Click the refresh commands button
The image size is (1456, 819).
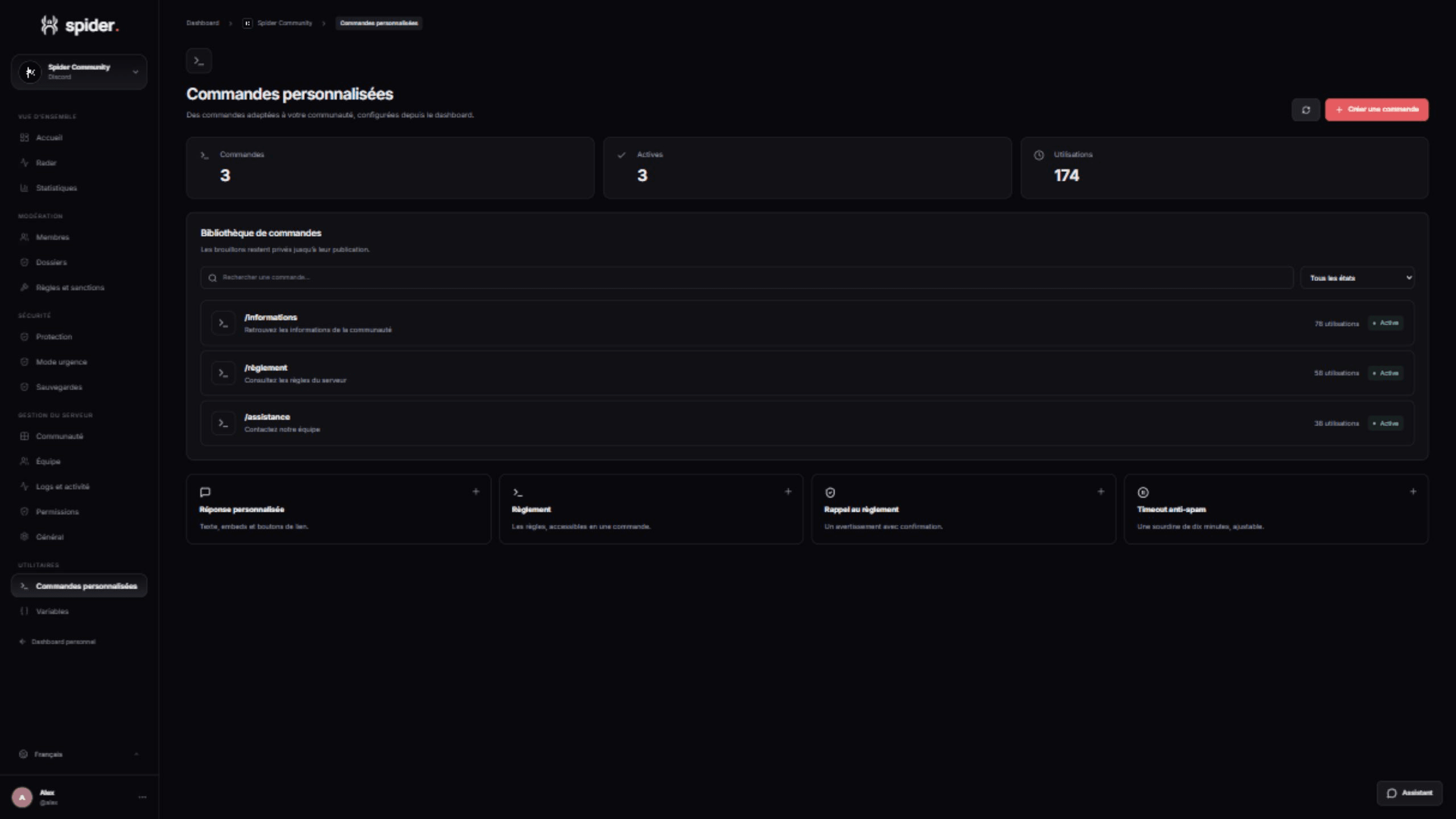coord(1306,110)
